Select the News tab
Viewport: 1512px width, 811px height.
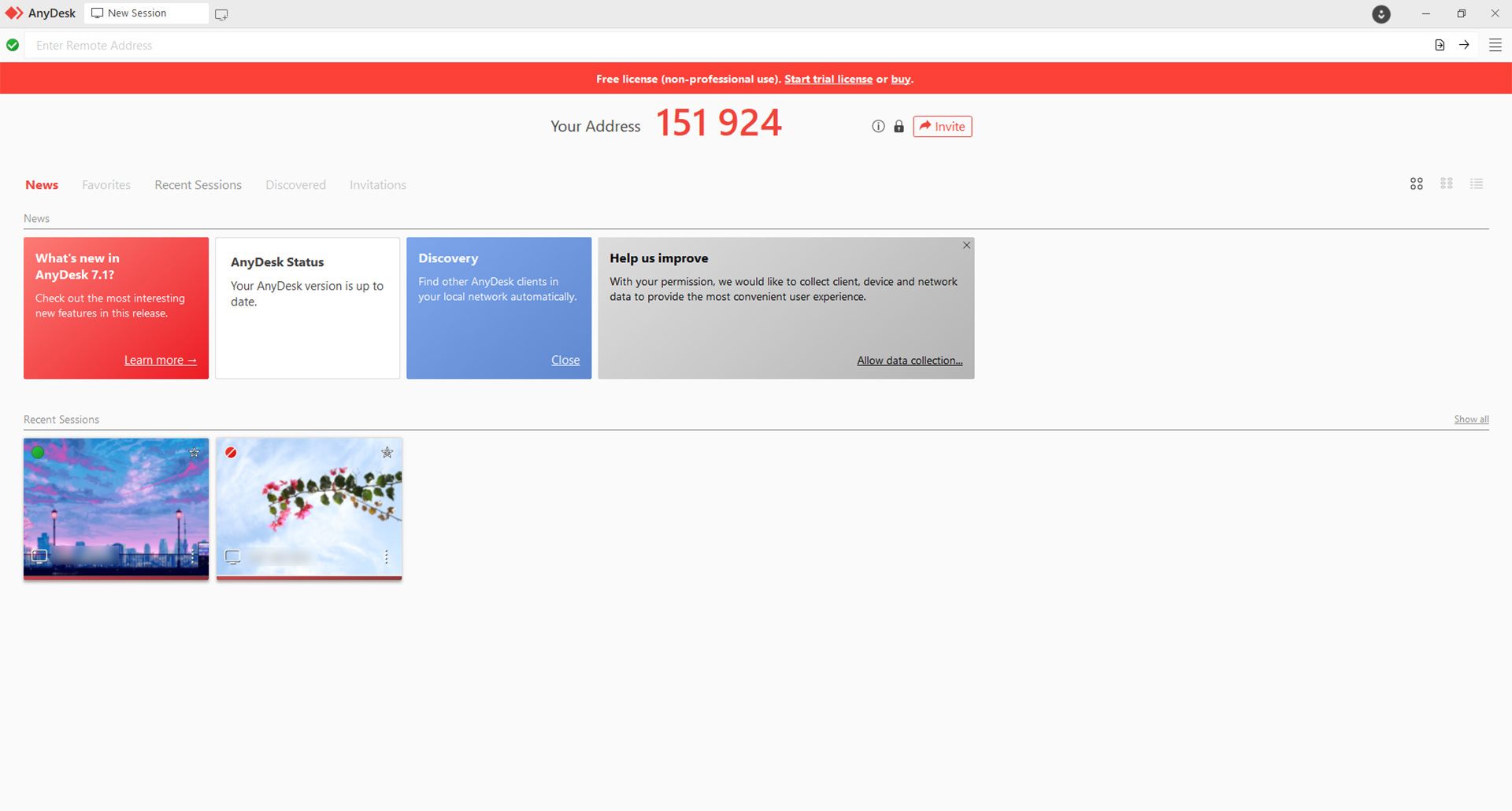pyautogui.click(x=42, y=185)
